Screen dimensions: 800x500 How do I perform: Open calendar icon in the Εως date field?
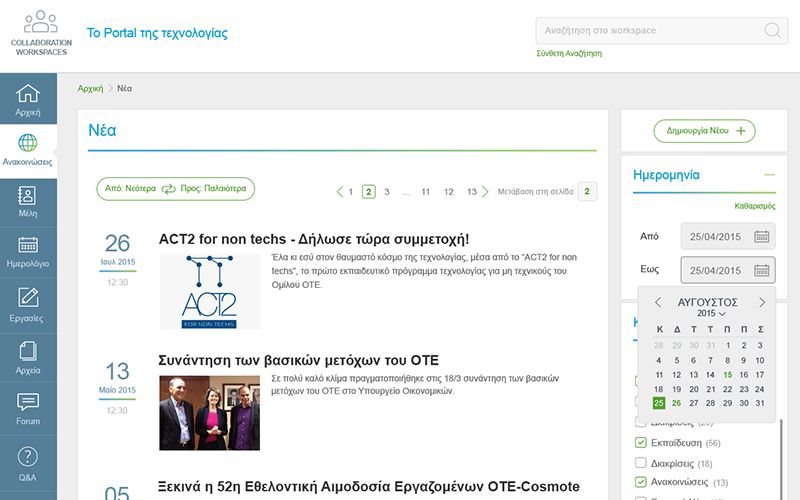[761, 270]
